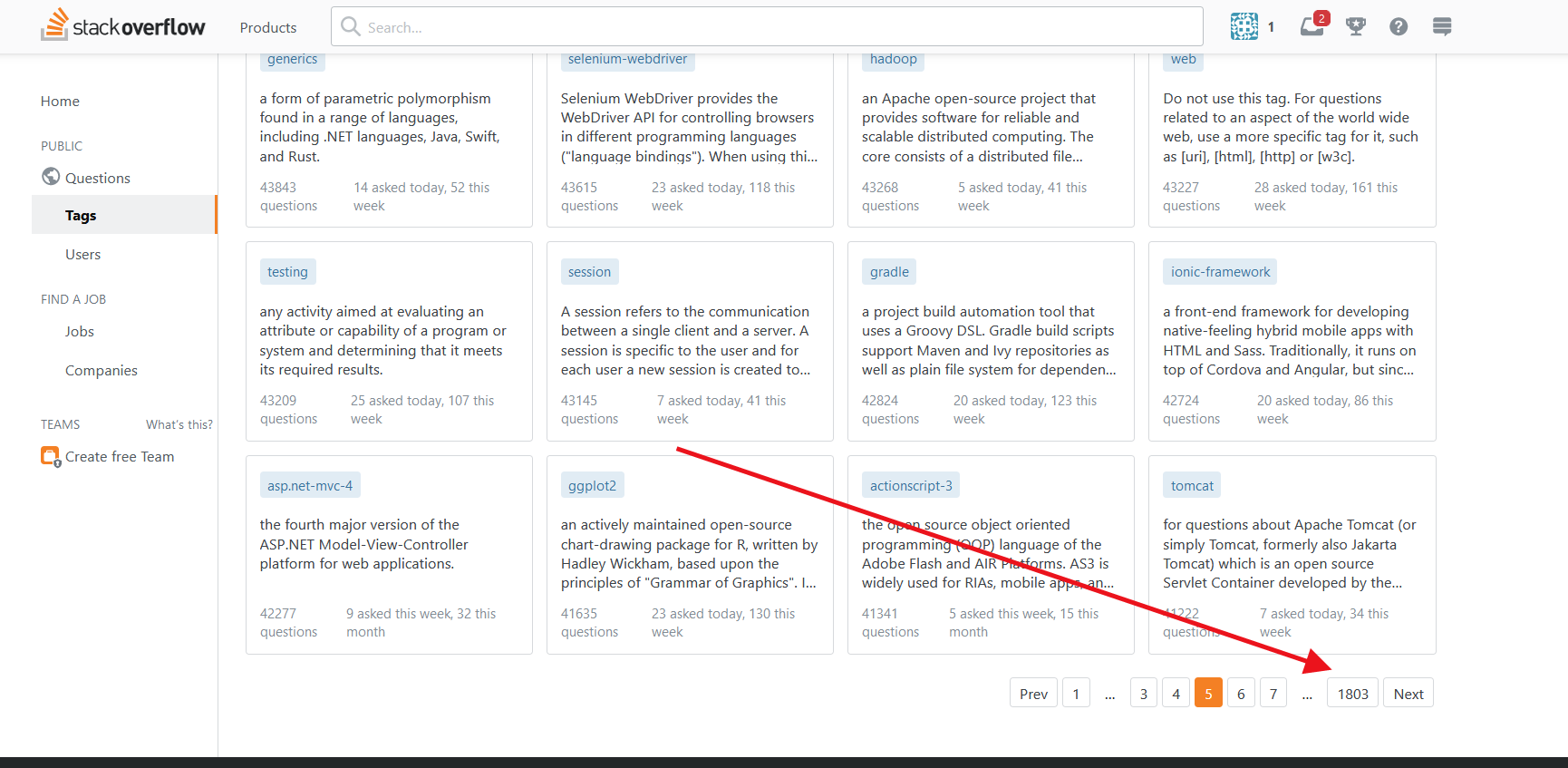
Task: Go to page 1
Action: click(x=1076, y=694)
